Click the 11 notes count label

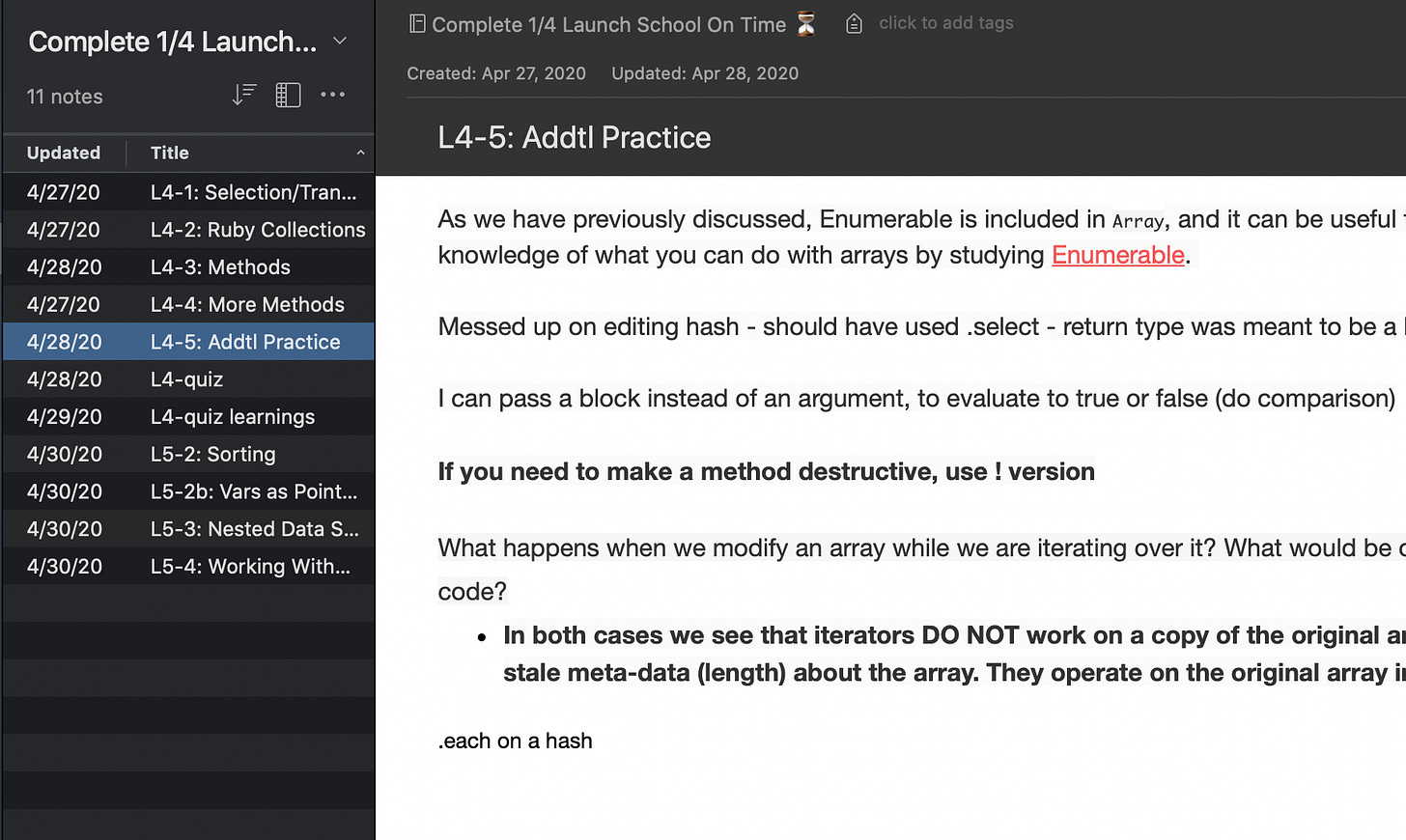65,97
